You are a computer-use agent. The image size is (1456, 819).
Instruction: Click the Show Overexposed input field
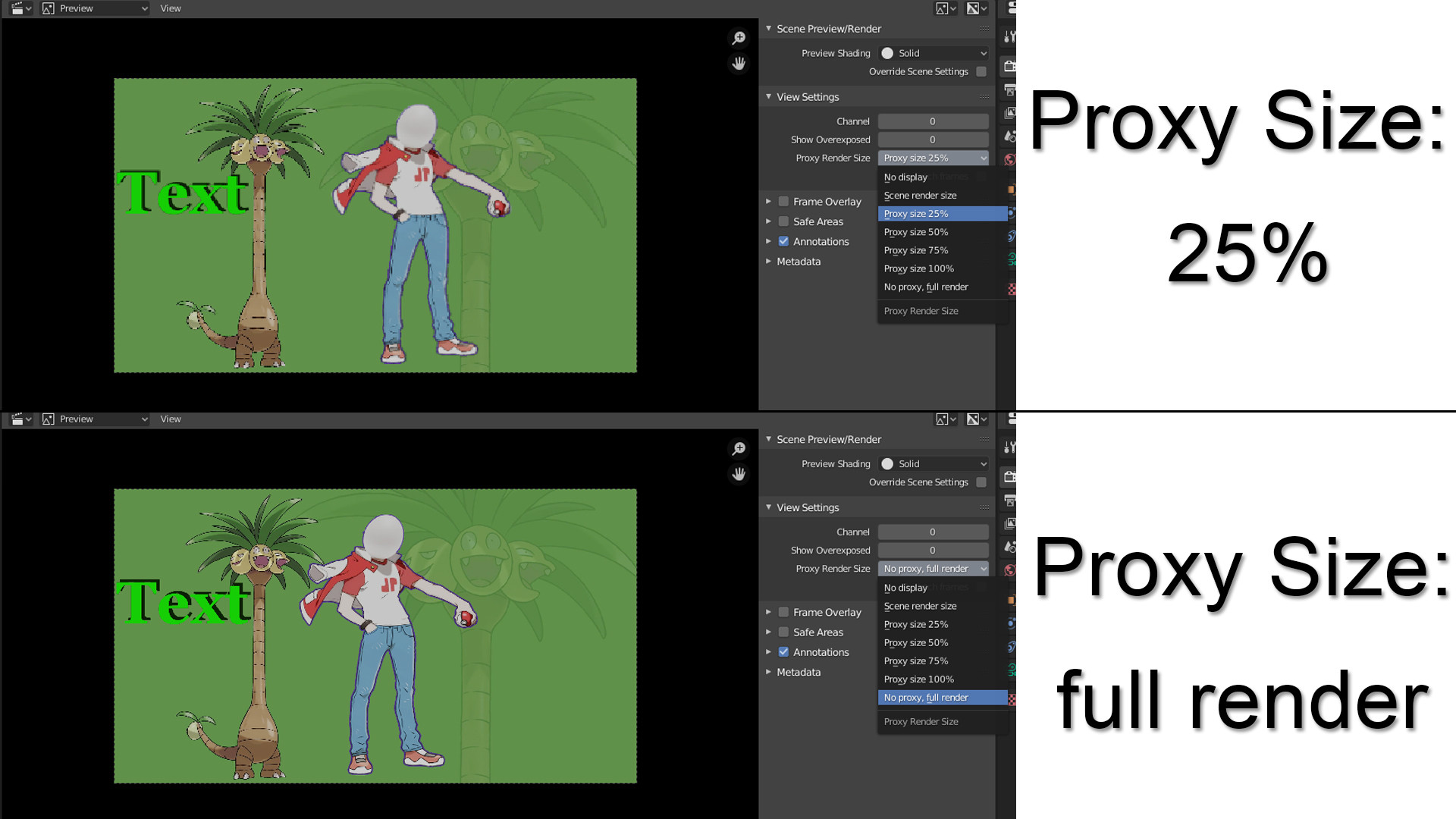[x=932, y=139]
